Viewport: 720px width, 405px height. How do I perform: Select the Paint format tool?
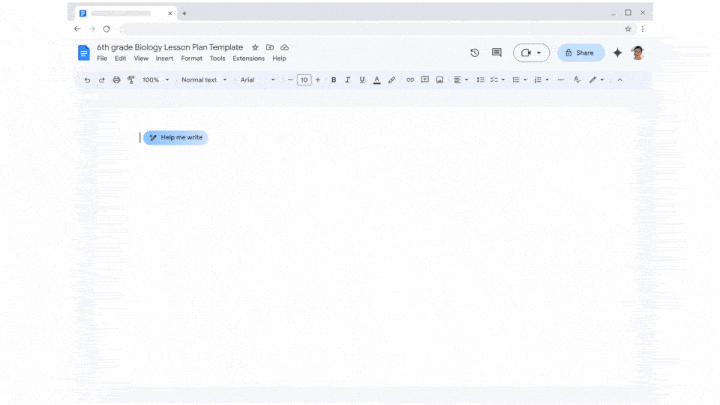(x=130, y=80)
